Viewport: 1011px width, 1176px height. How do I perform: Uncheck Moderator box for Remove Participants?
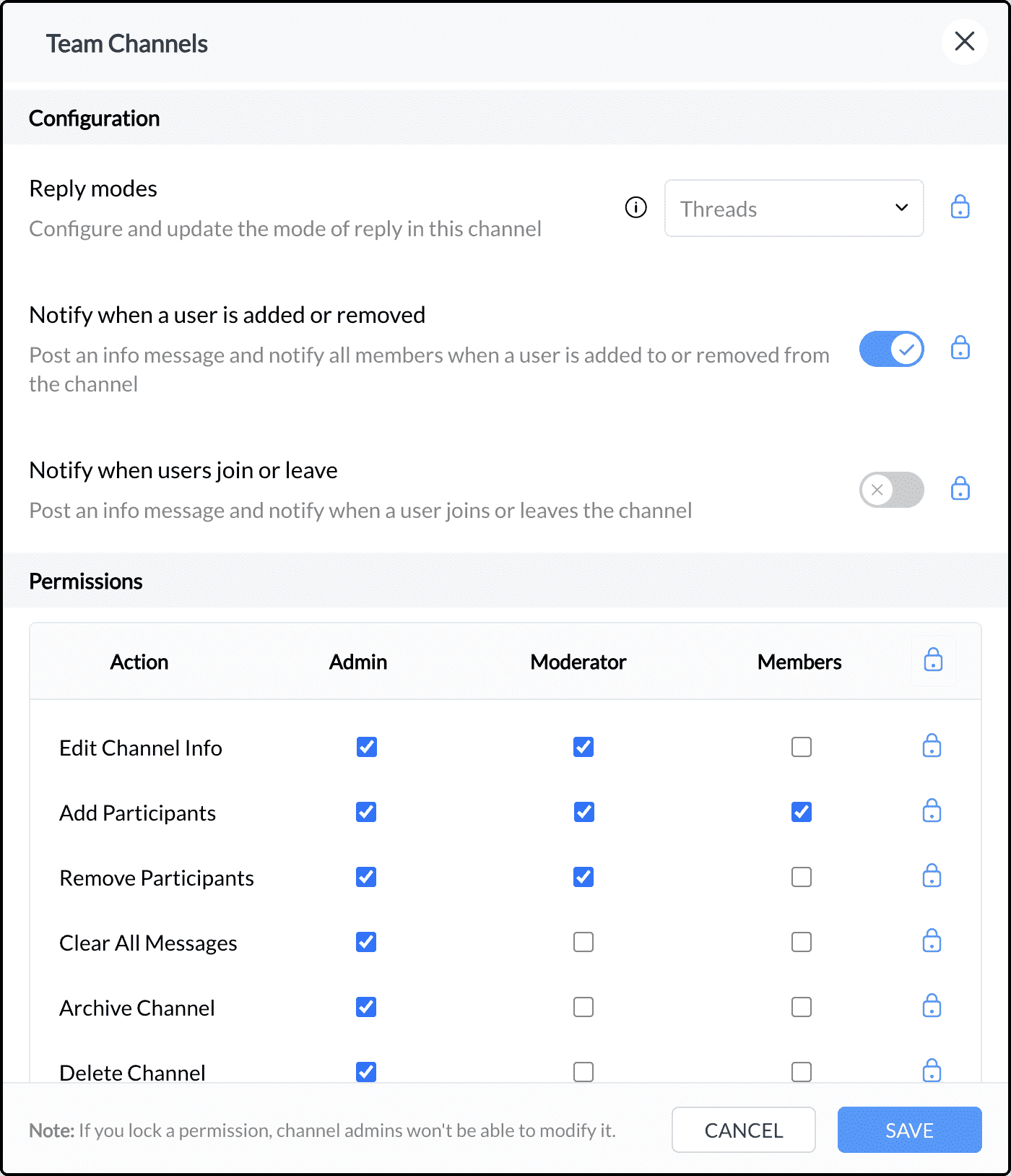(583, 877)
